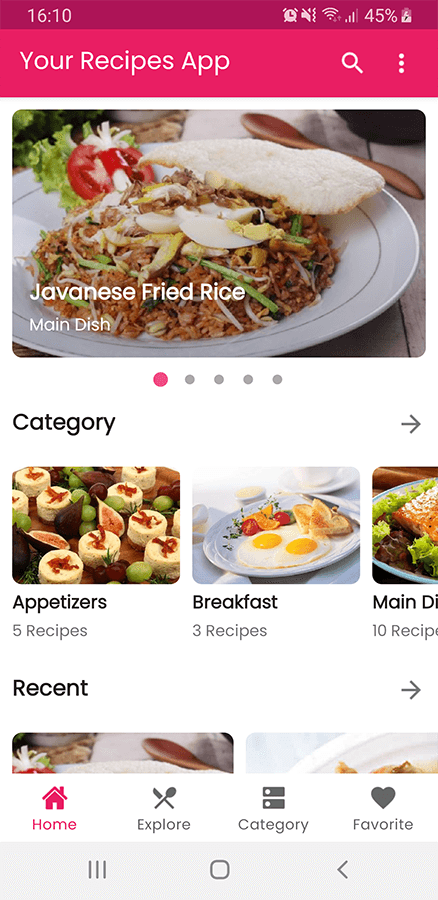Image resolution: width=438 pixels, height=900 pixels.
Task: Open Android recent apps button
Action: [97, 870]
